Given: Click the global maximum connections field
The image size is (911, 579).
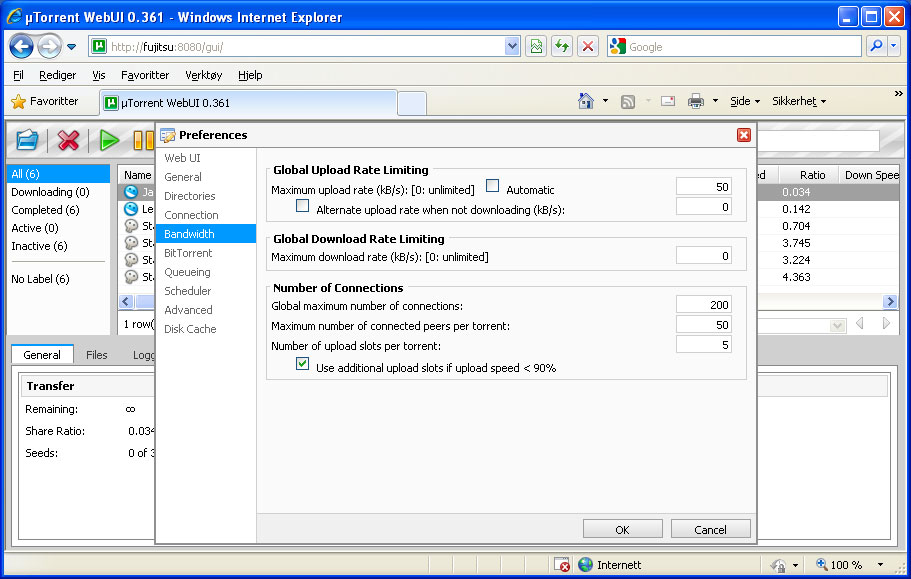Looking at the screenshot, I should click(x=703, y=304).
